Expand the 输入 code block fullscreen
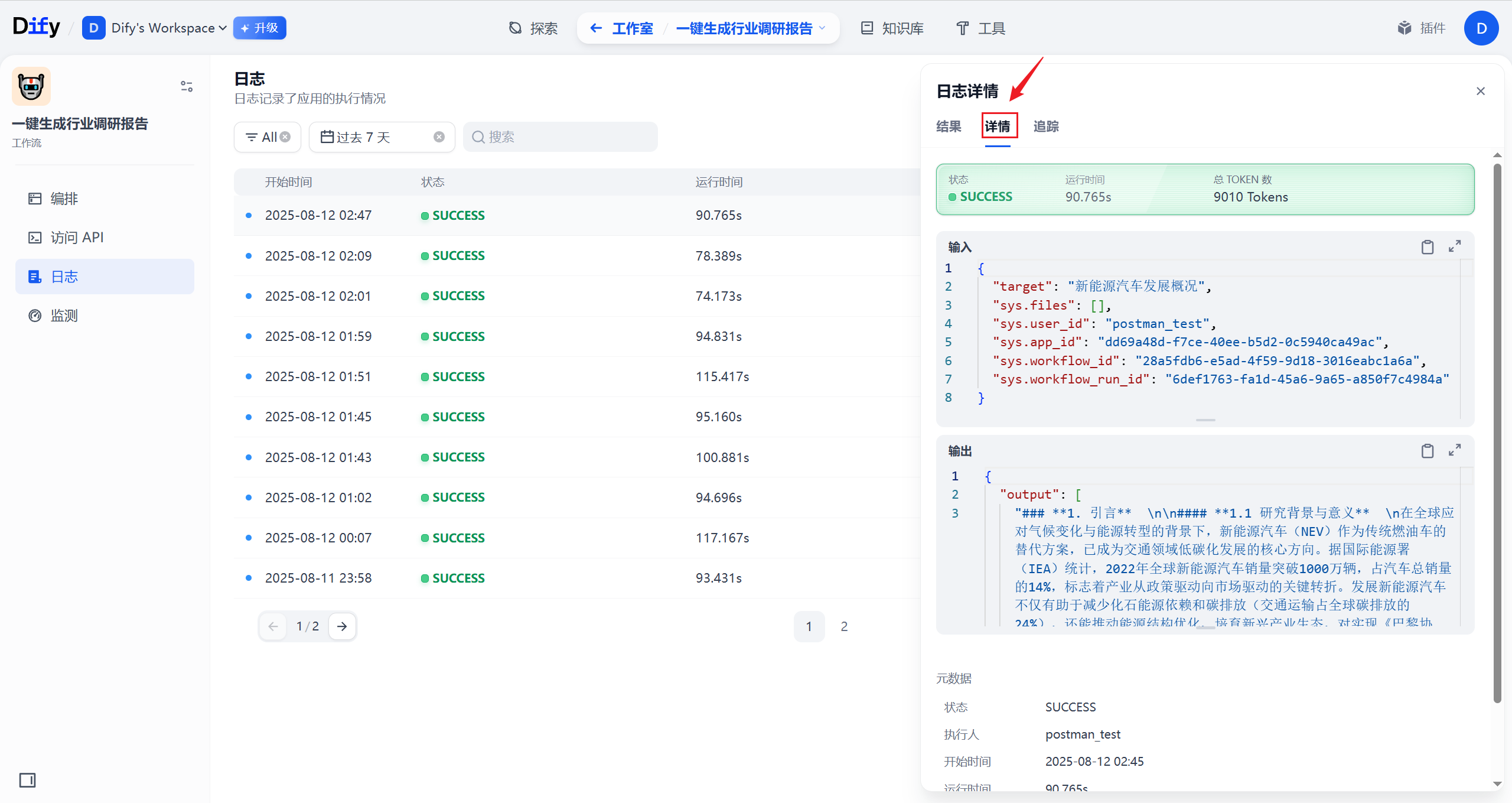Image resolution: width=1512 pixels, height=803 pixels. (1455, 246)
